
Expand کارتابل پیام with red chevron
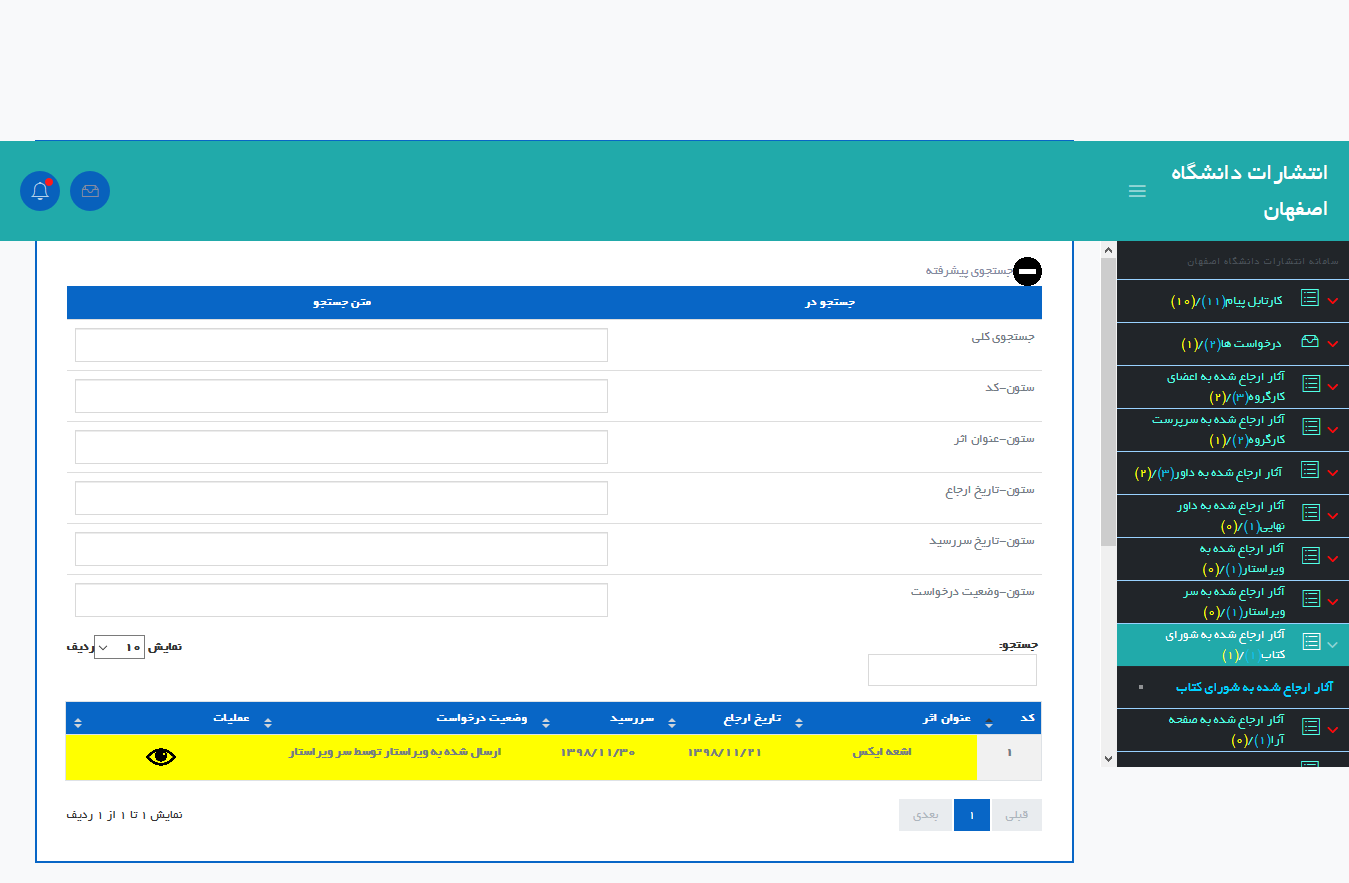pyautogui.click(x=1333, y=299)
